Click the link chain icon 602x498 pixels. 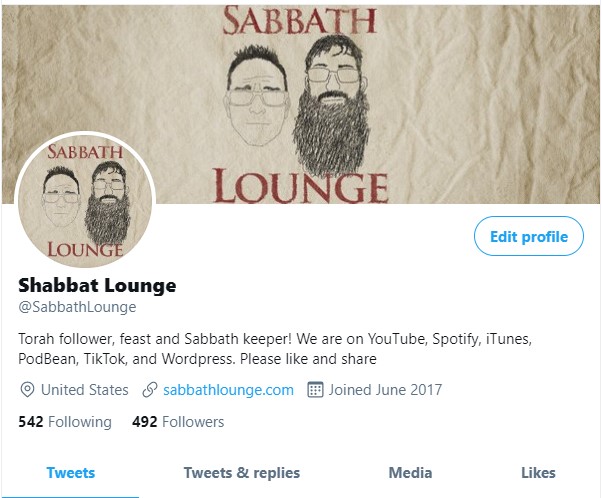point(150,390)
